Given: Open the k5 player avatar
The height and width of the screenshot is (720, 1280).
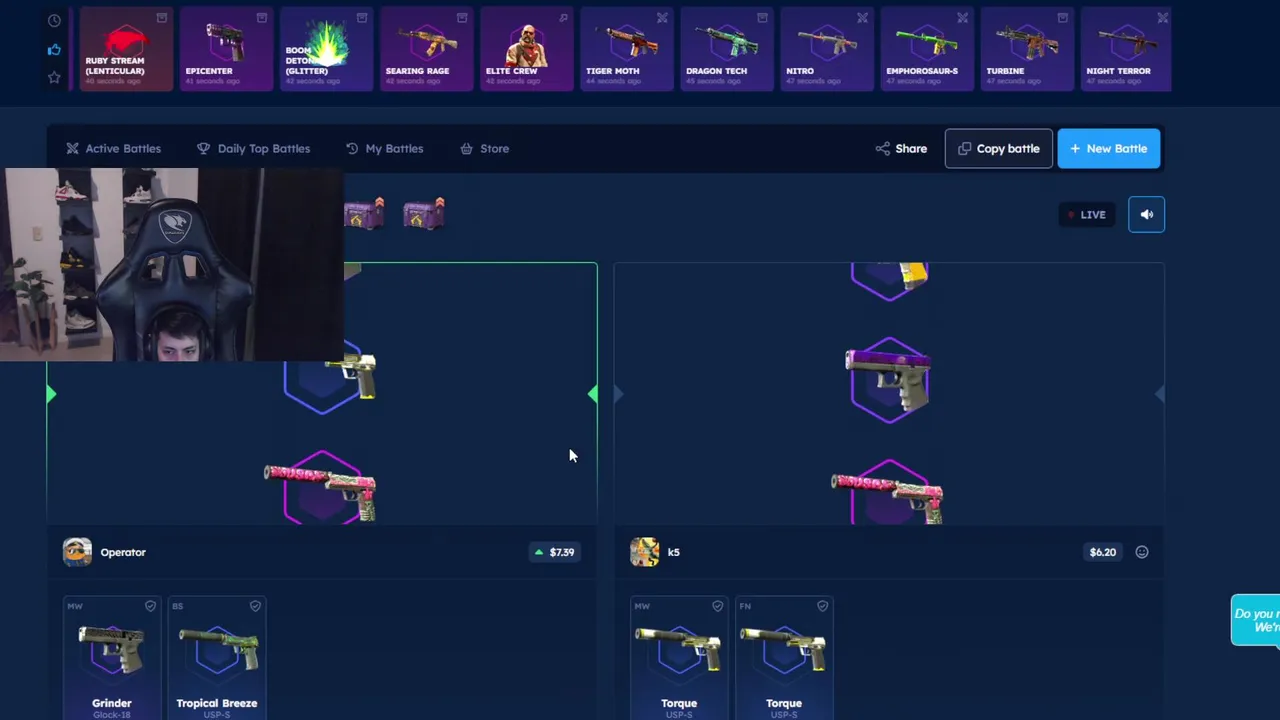Looking at the screenshot, I should pos(645,552).
